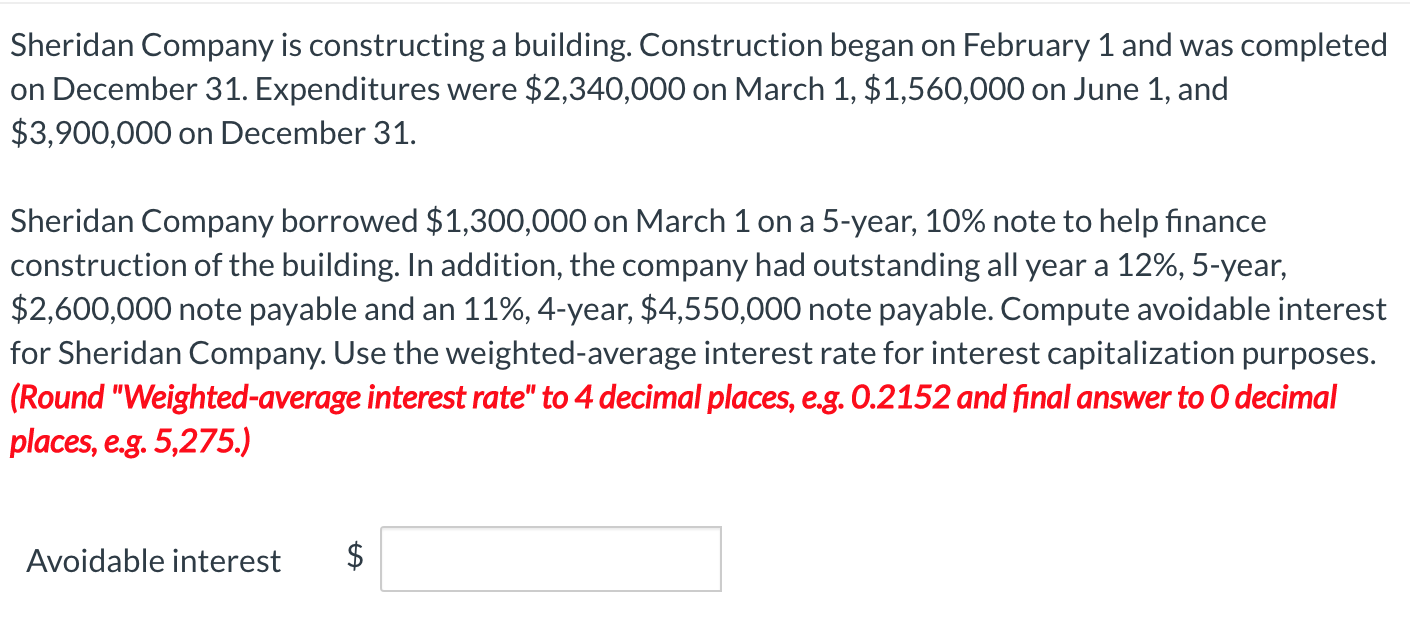The height and width of the screenshot is (636, 1410).
Task: Click the $3,900,000 December 31 expenditure amount
Action: point(90,133)
